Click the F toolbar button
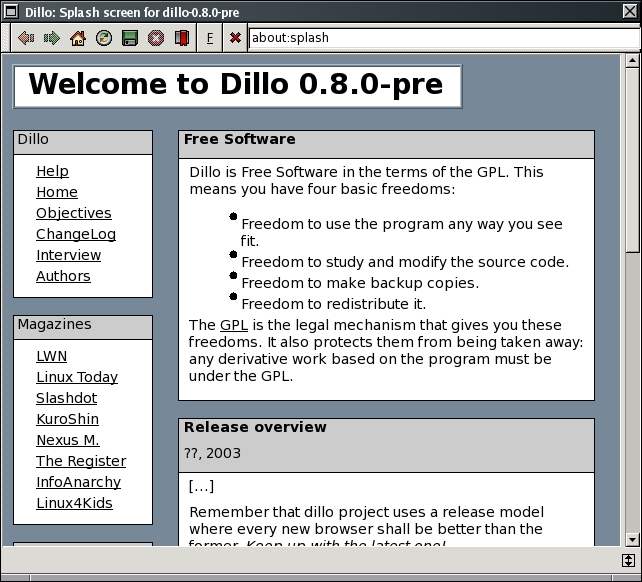Image resolution: width=642 pixels, height=582 pixels. tap(210, 38)
